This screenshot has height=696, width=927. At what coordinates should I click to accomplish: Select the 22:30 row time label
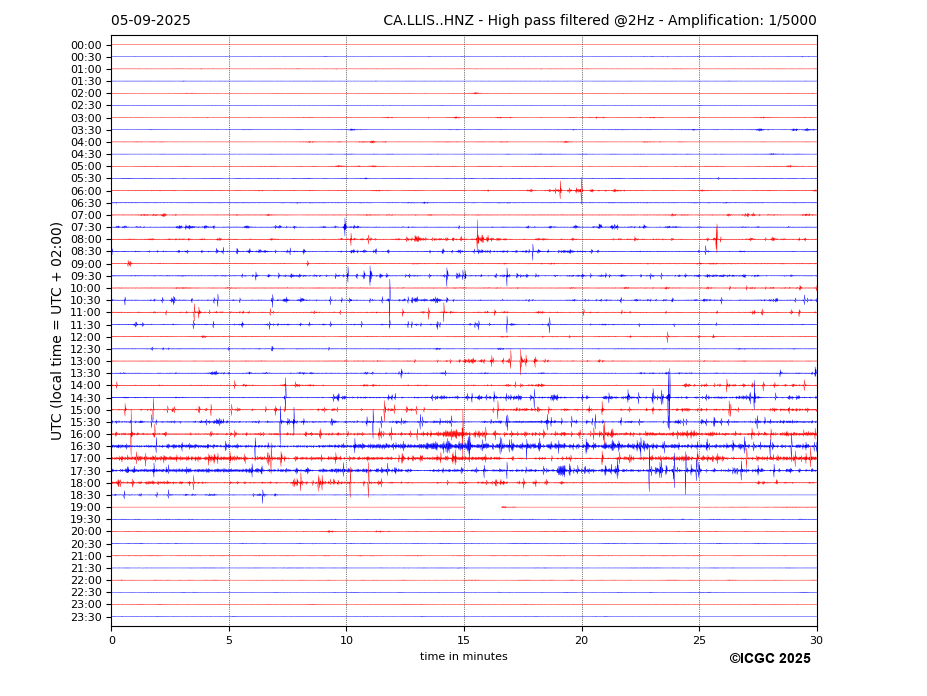coord(86,593)
